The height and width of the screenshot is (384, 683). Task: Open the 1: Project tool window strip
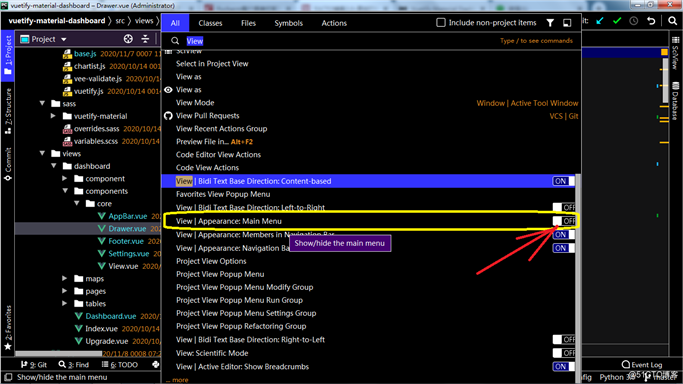point(8,55)
